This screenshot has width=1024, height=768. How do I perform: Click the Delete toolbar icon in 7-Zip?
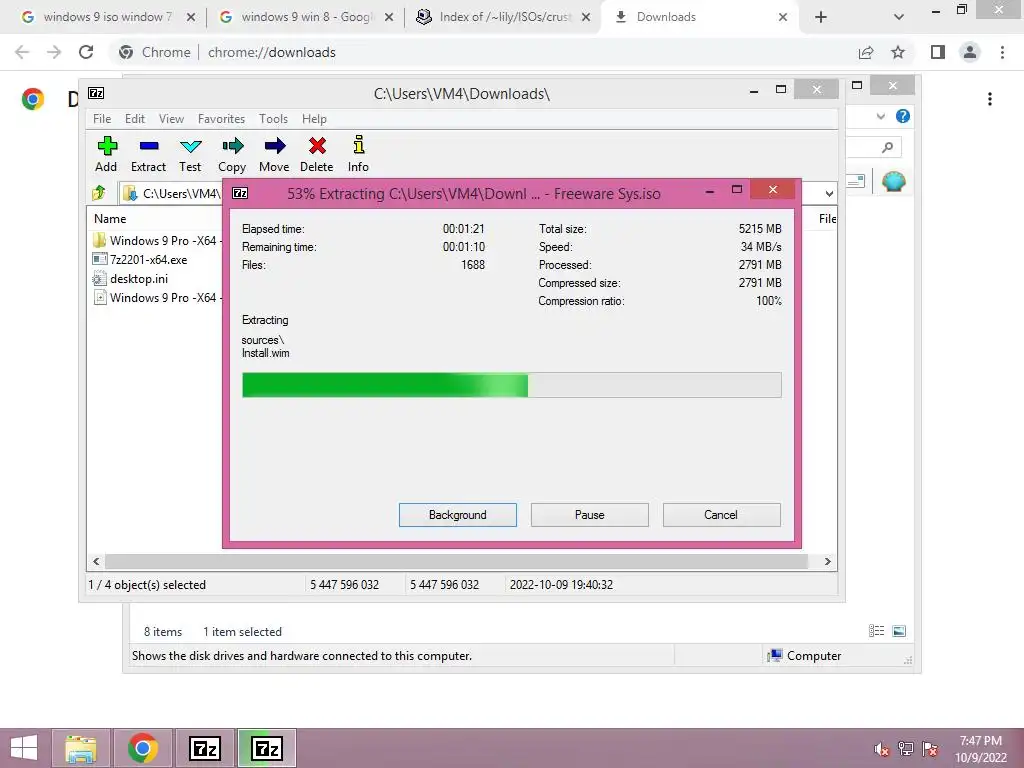point(317,154)
